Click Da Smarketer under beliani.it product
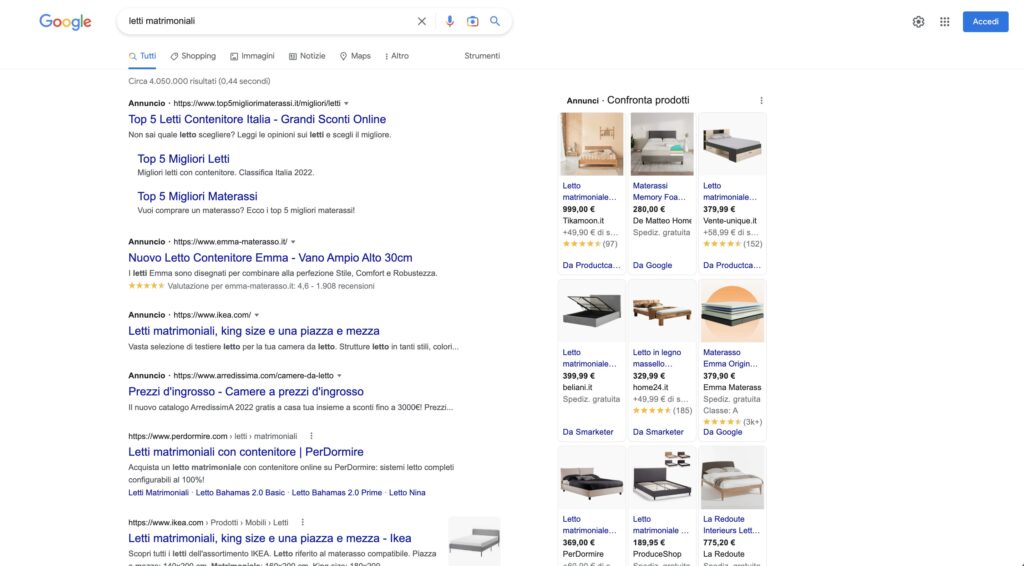The width and height of the screenshot is (1024, 566). (x=588, y=432)
